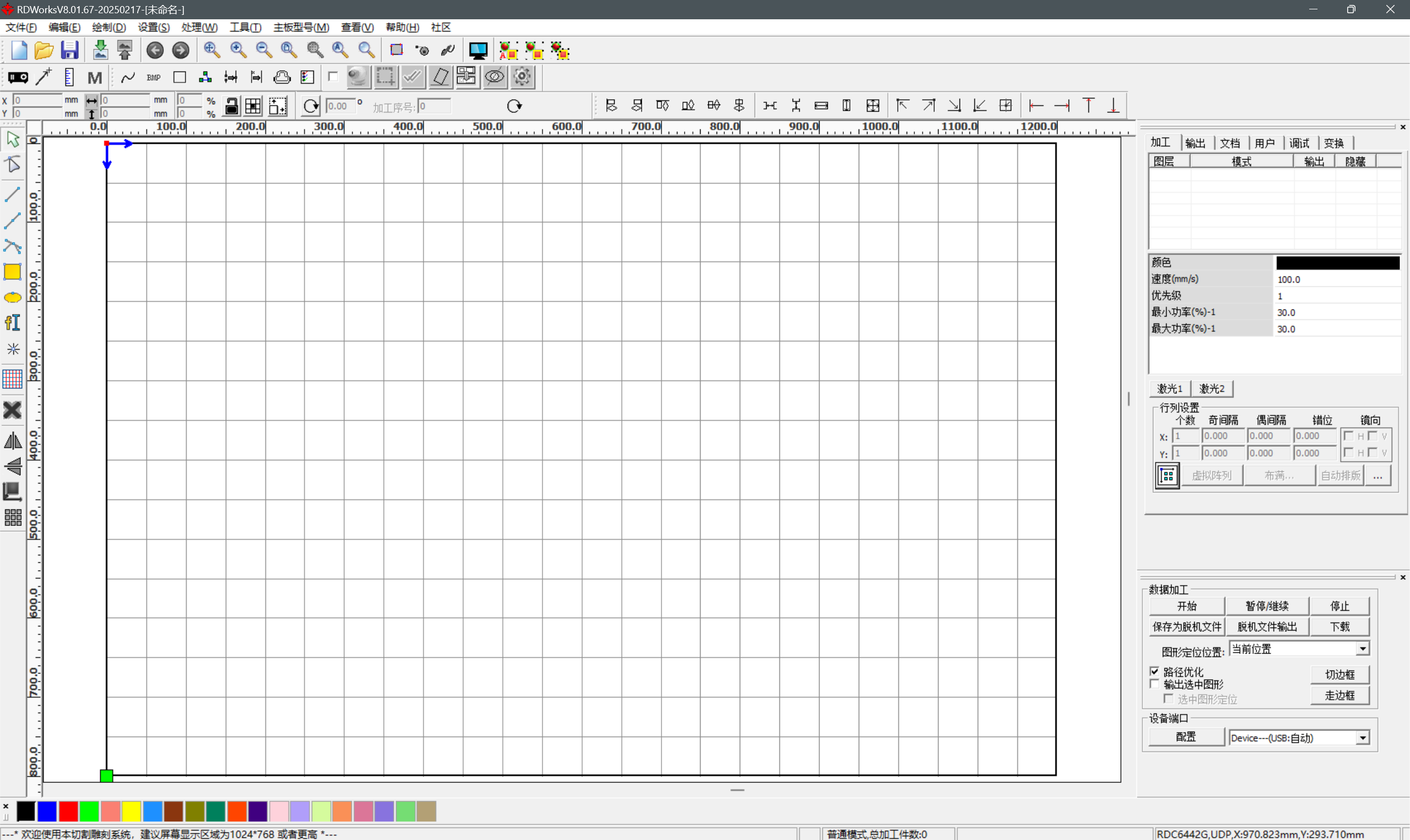
Task: Toggle the 路径优化 checkbox
Action: 1155,671
